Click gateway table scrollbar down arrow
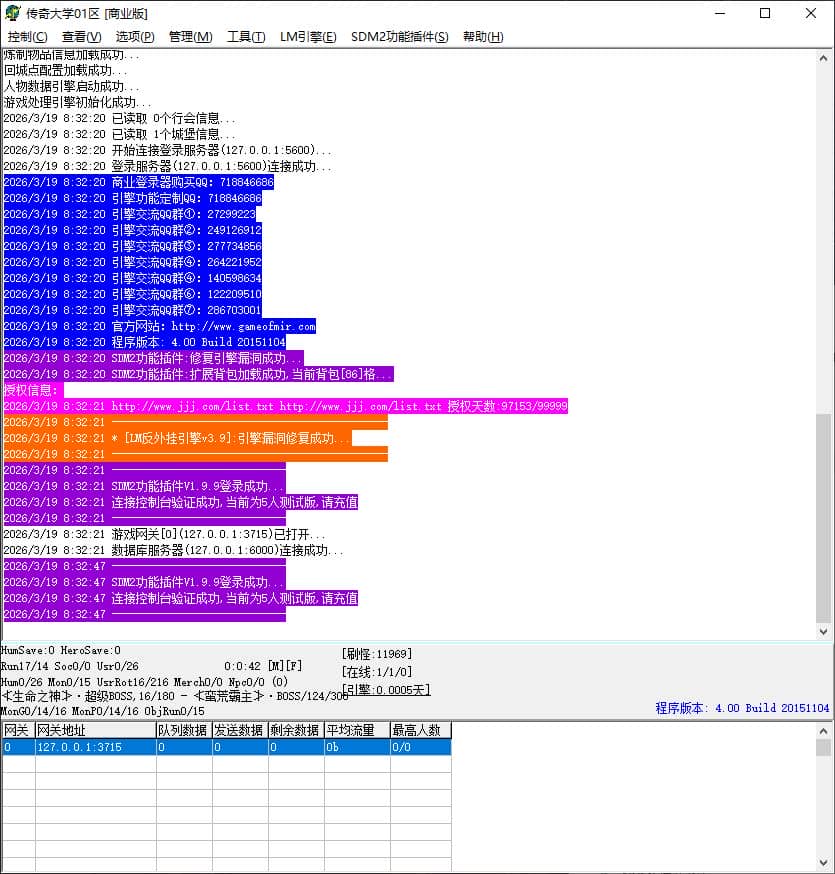The image size is (835, 874). point(823,863)
